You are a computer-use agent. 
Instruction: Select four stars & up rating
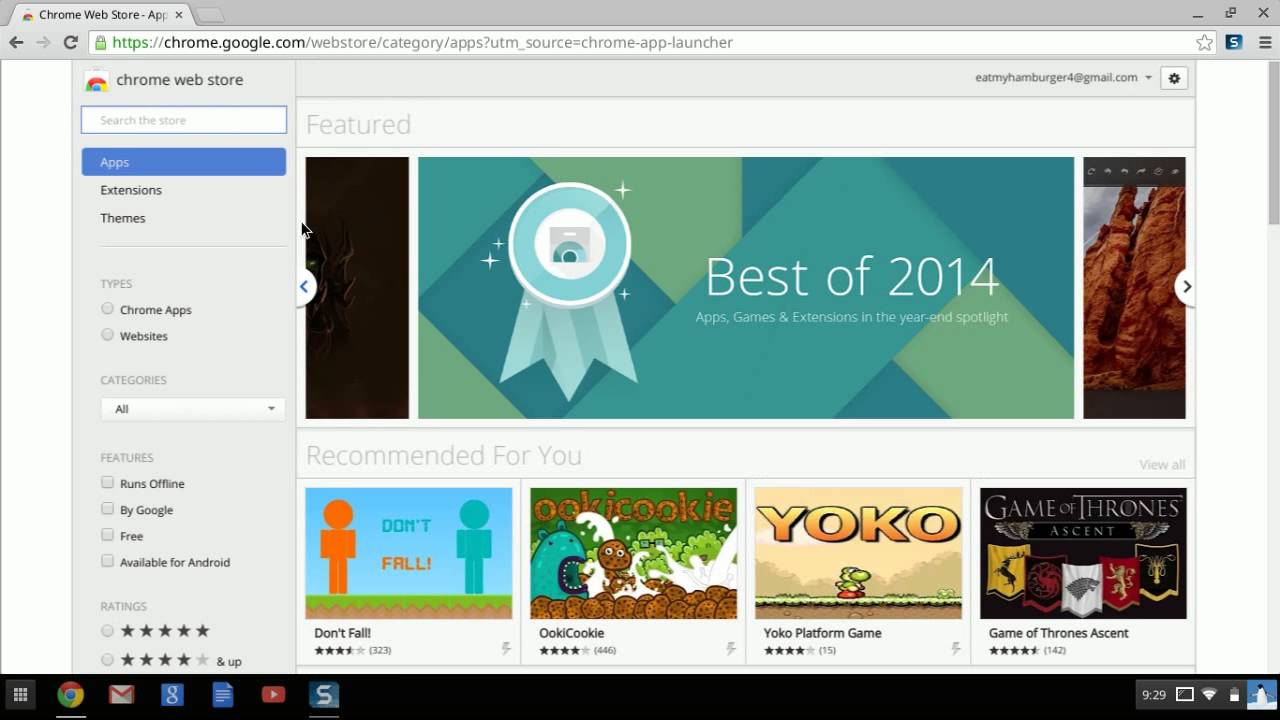[x=107, y=660]
